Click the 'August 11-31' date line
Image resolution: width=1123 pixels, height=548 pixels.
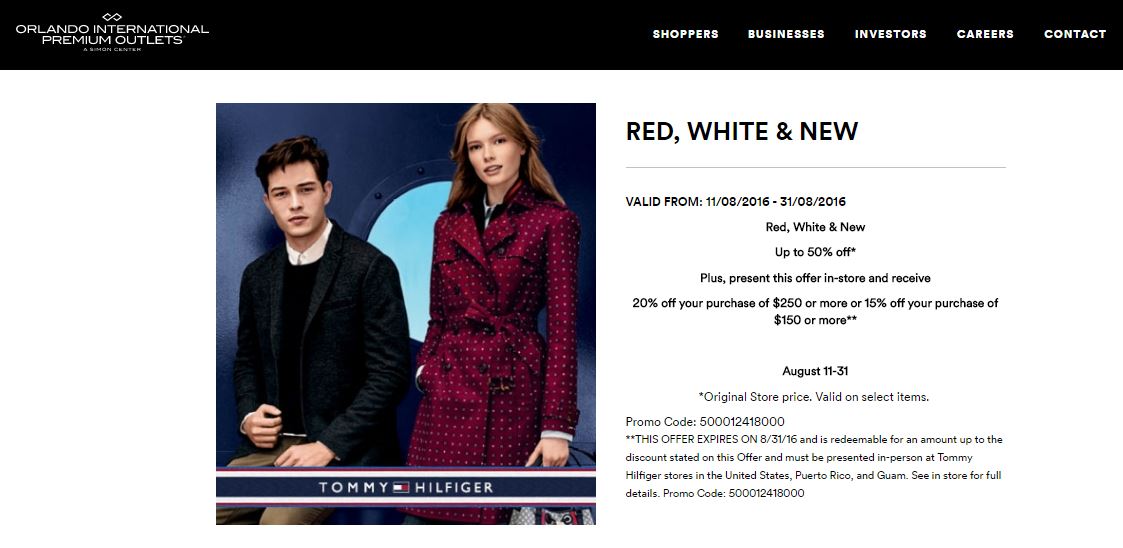pos(815,371)
